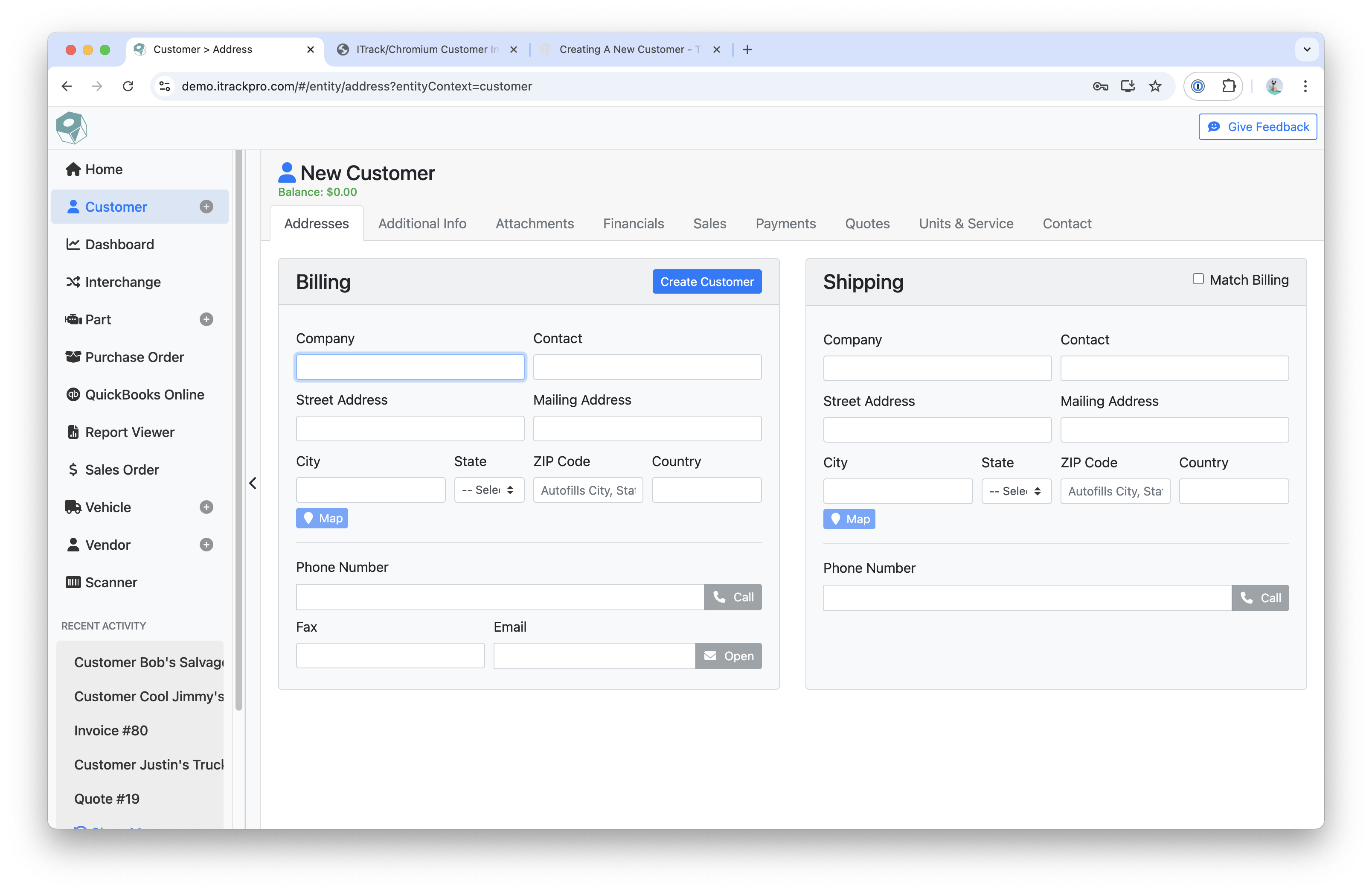Image resolution: width=1372 pixels, height=892 pixels.
Task: Click the Give Feedback button
Action: (1257, 127)
